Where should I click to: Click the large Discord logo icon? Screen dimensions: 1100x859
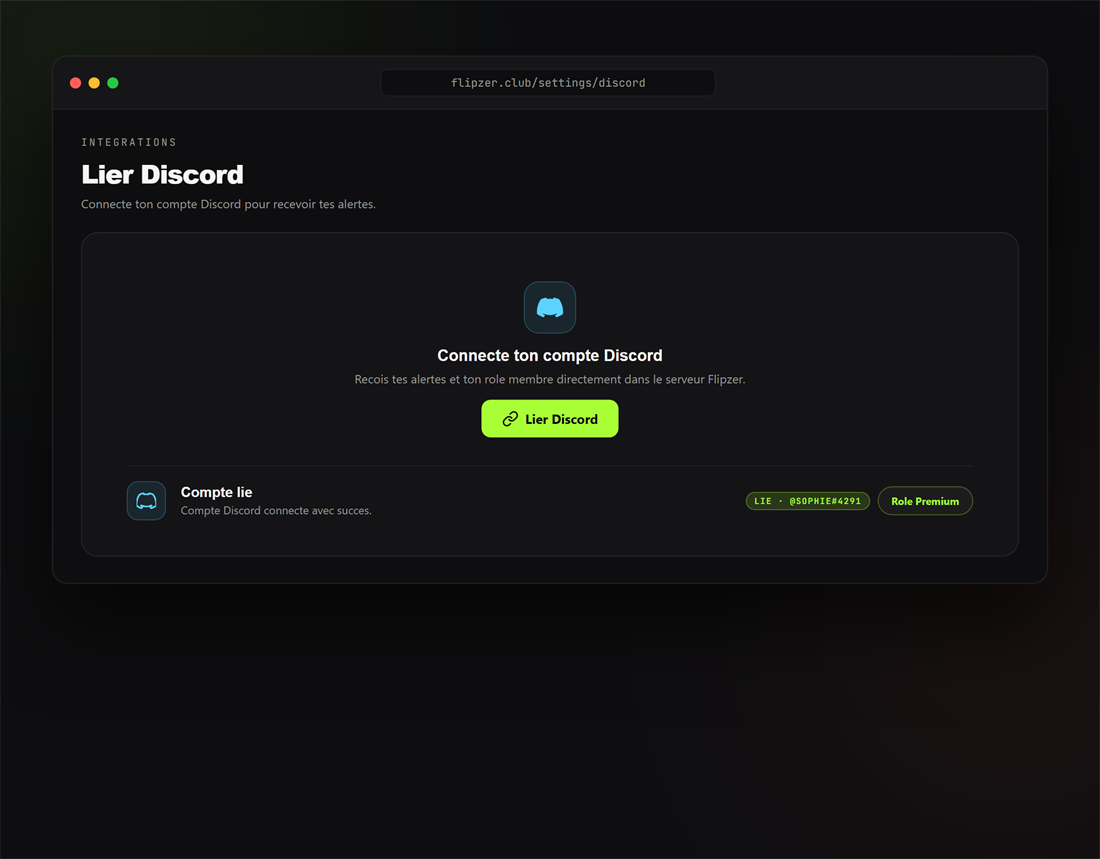[549, 307]
